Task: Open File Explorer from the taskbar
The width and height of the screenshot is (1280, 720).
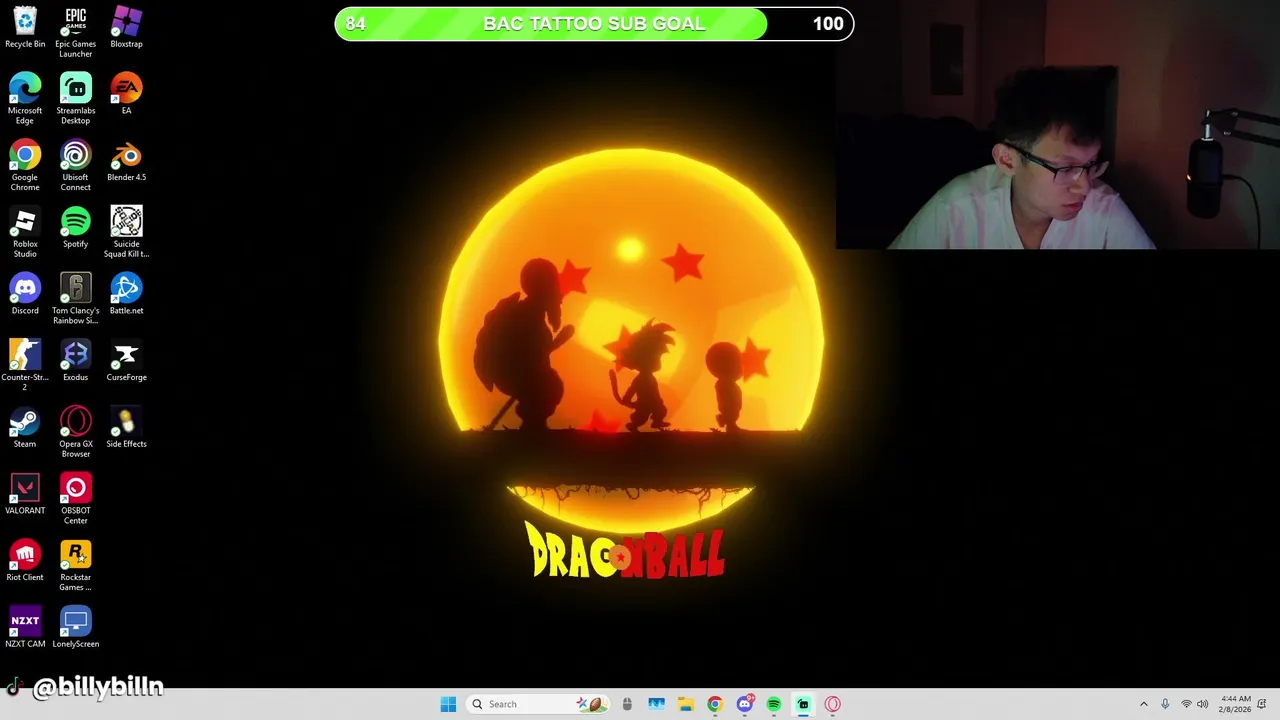Action: tap(686, 704)
